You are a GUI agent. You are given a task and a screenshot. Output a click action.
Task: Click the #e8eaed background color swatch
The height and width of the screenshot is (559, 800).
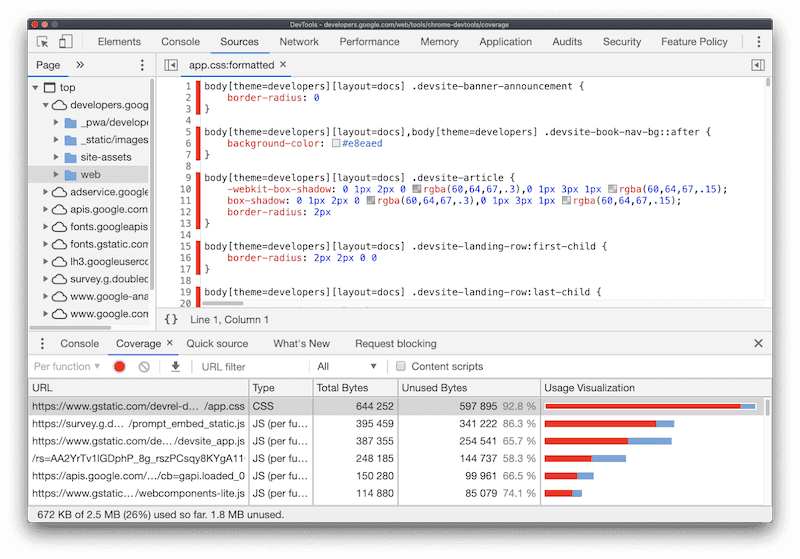(335, 144)
